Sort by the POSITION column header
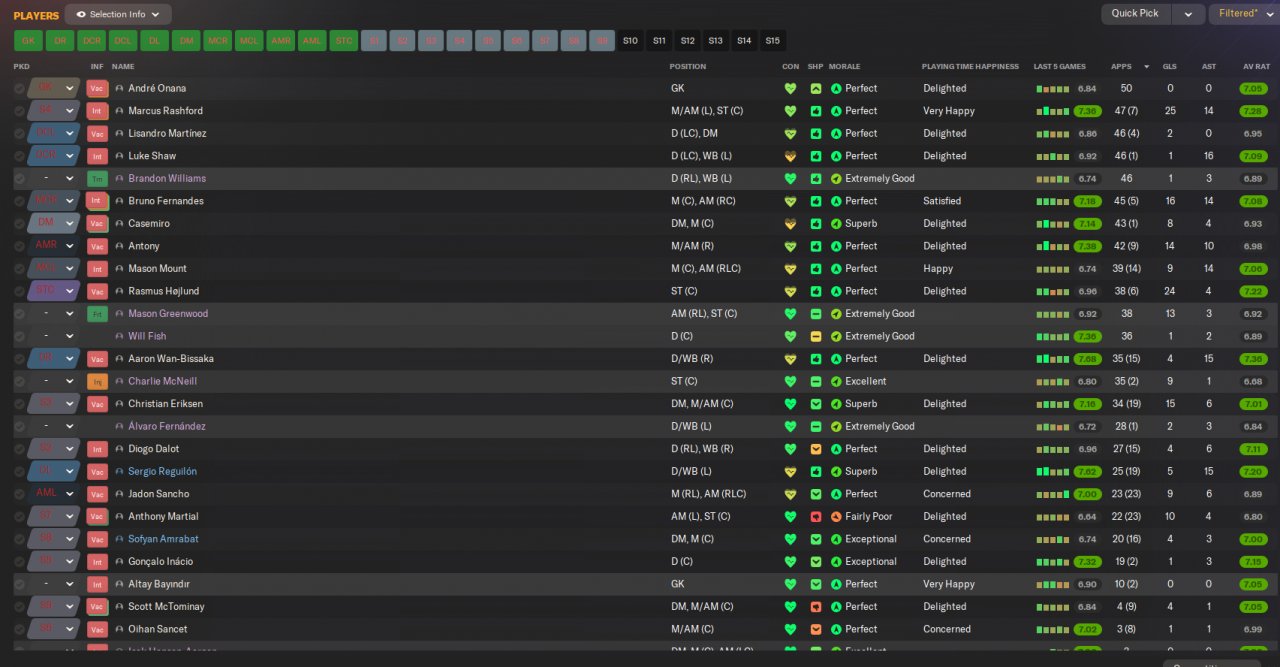Image resolution: width=1280 pixels, height=667 pixels. tap(687, 67)
